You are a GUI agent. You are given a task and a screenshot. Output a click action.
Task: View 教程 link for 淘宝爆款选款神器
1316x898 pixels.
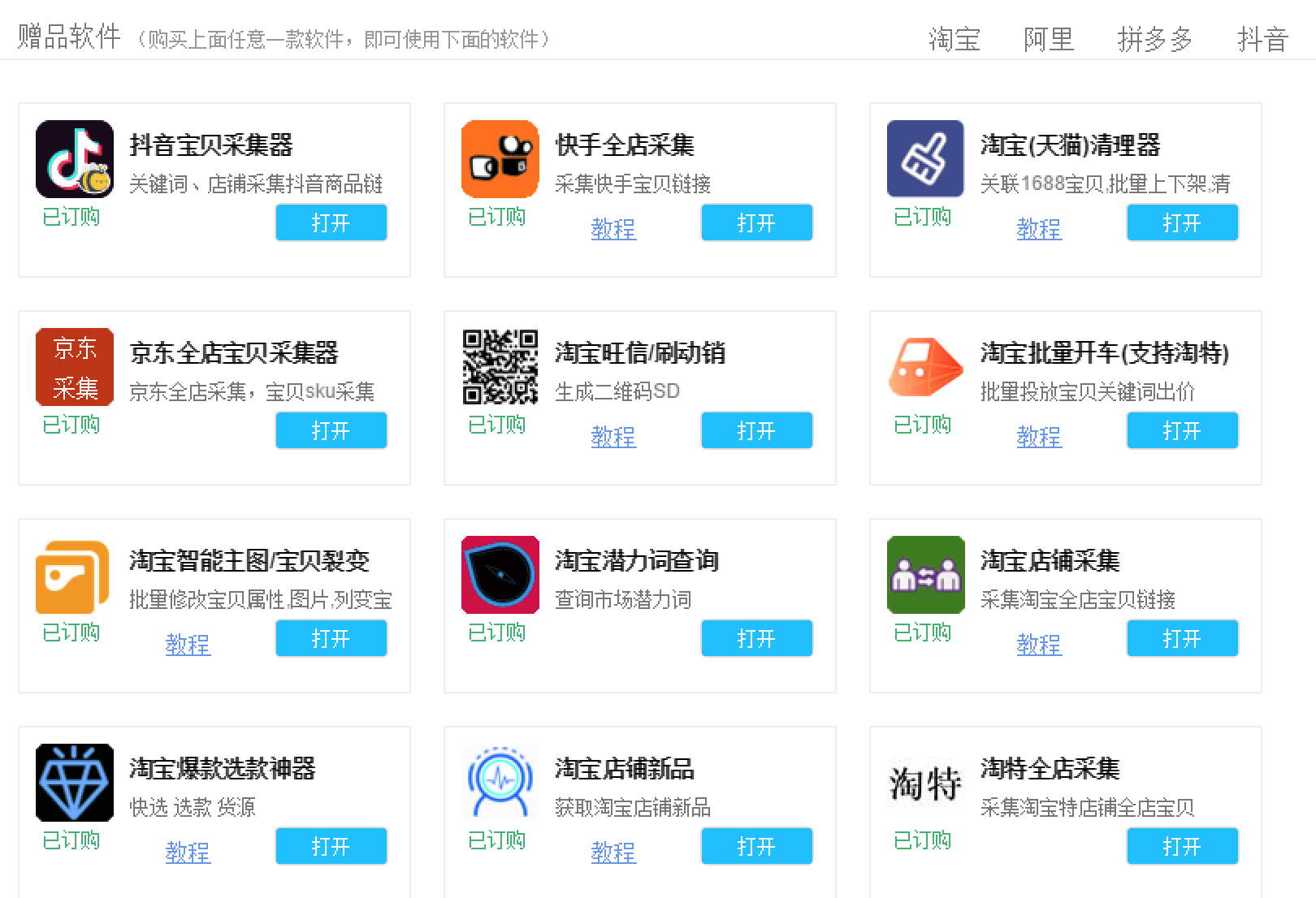[188, 853]
